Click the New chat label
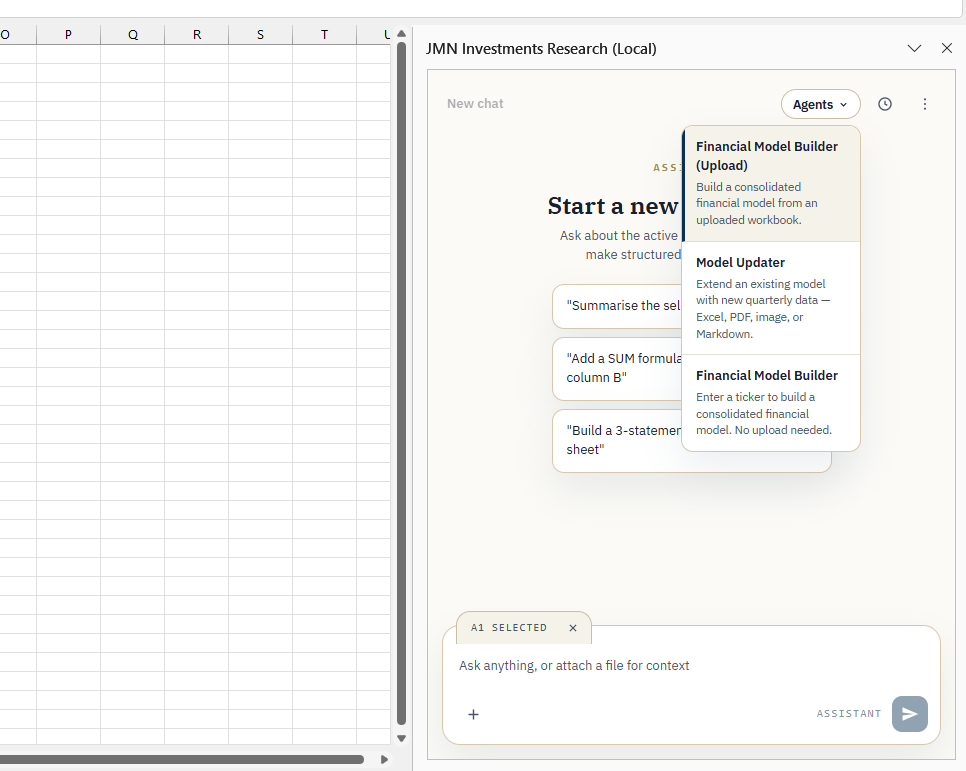This screenshot has height=771, width=966. tap(475, 104)
